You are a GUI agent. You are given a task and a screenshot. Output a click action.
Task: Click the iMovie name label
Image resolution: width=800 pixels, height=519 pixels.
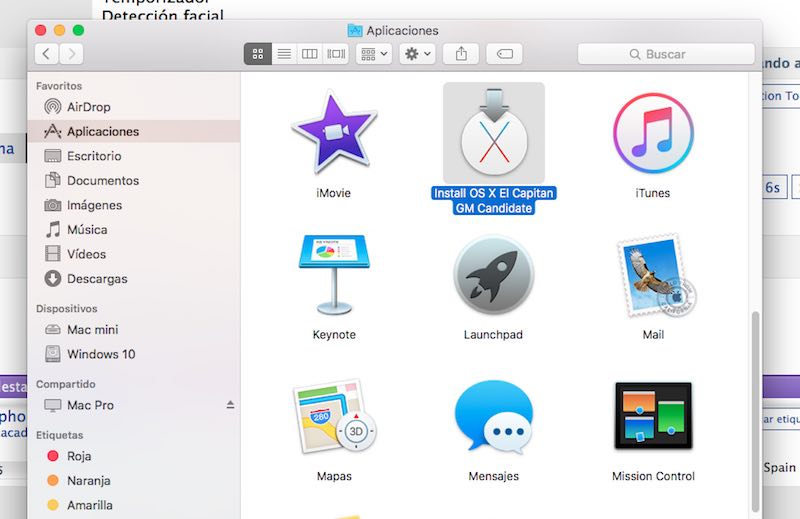(333, 193)
